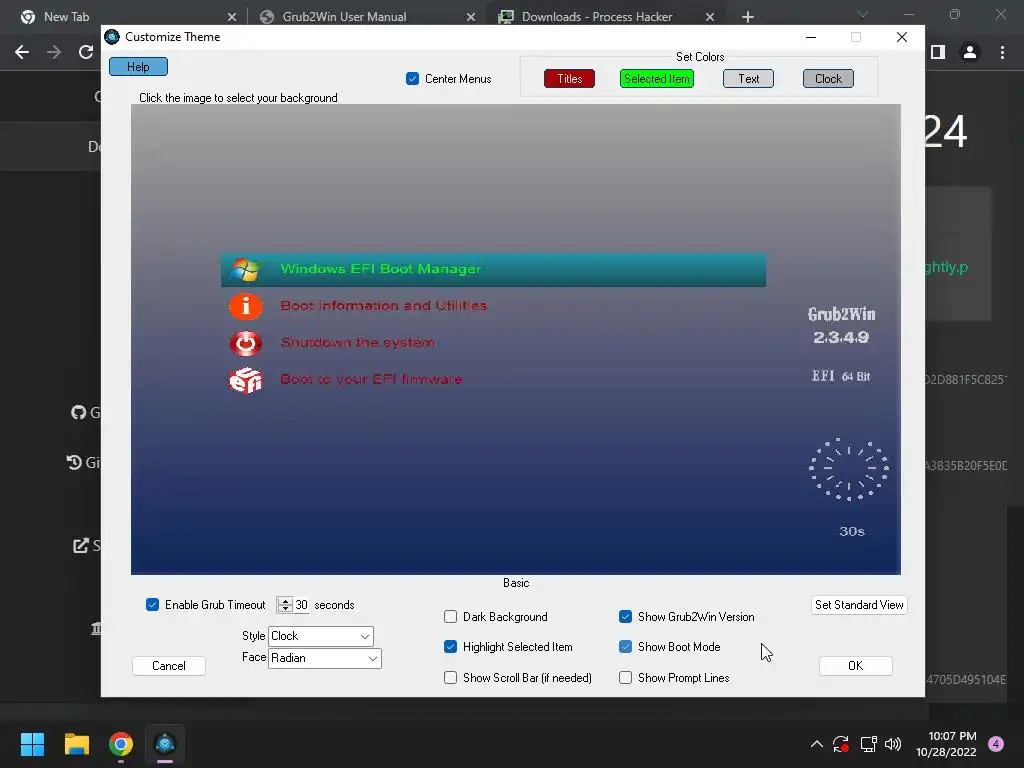Click the Set Standard View button
Image resolution: width=1024 pixels, height=768 pixels.
click(x=859, y=605)
